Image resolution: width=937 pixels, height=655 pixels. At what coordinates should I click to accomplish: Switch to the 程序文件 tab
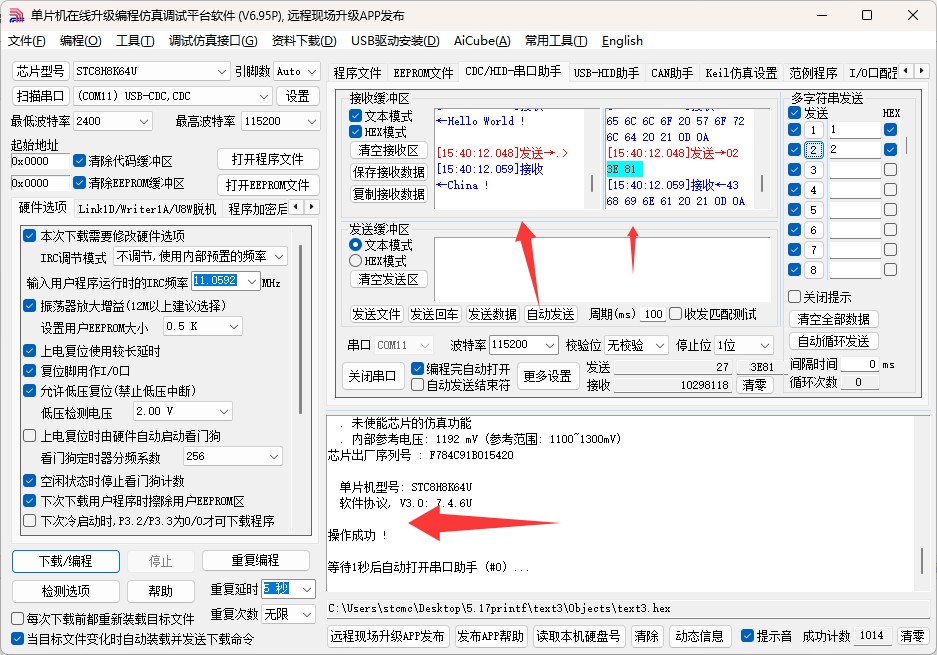tap(357, 73)
